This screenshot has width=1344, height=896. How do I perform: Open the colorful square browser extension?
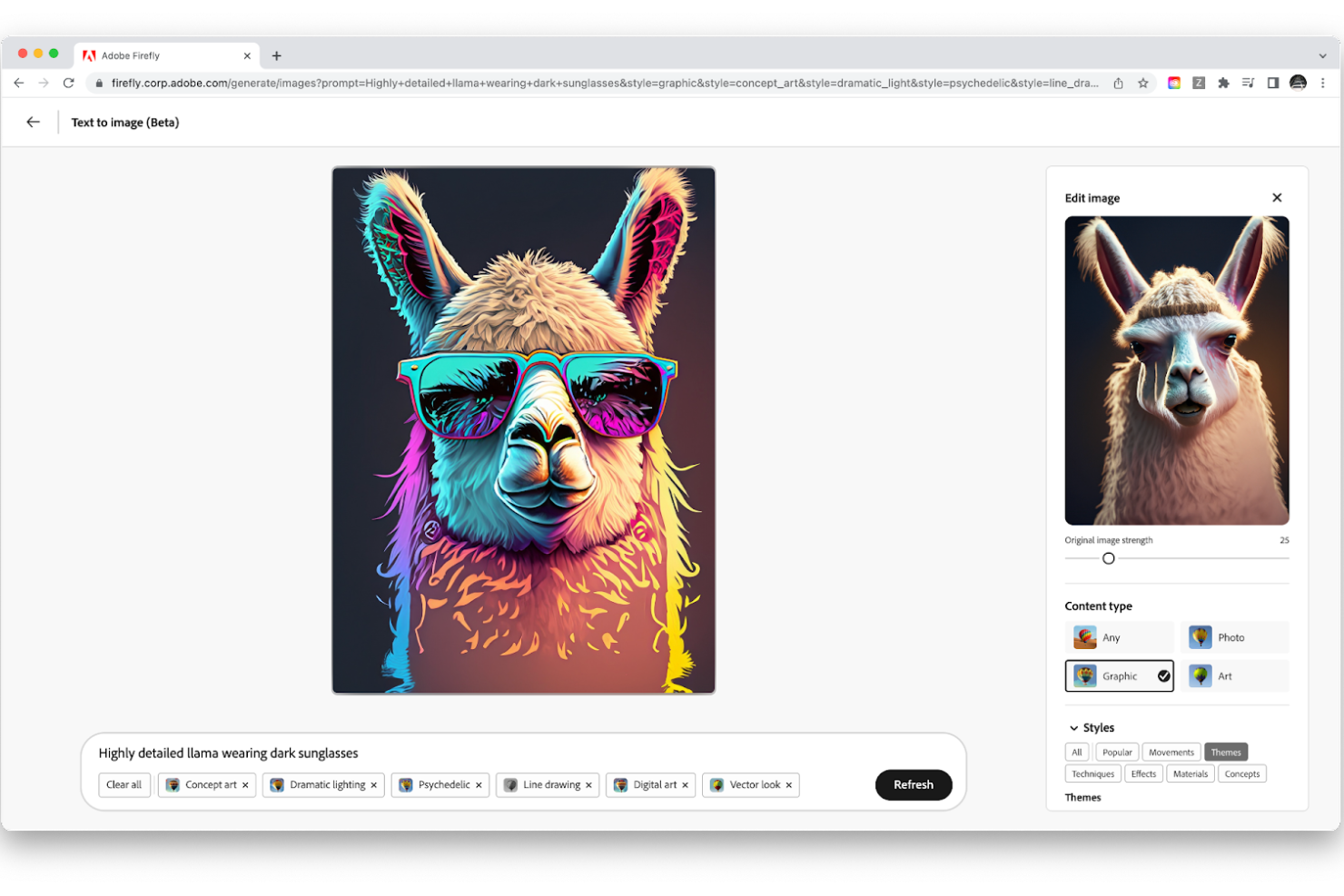[x=1174, y=83]
